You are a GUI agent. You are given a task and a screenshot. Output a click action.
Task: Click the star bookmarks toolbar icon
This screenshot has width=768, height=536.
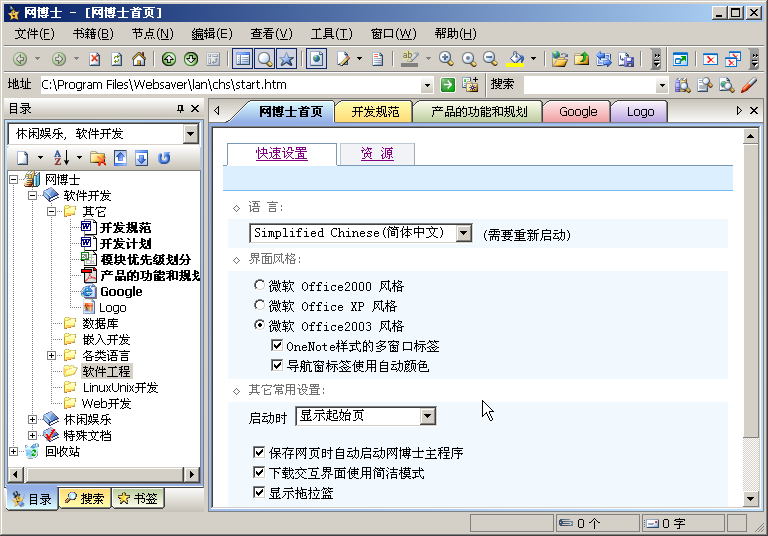[x=287, y=59]
